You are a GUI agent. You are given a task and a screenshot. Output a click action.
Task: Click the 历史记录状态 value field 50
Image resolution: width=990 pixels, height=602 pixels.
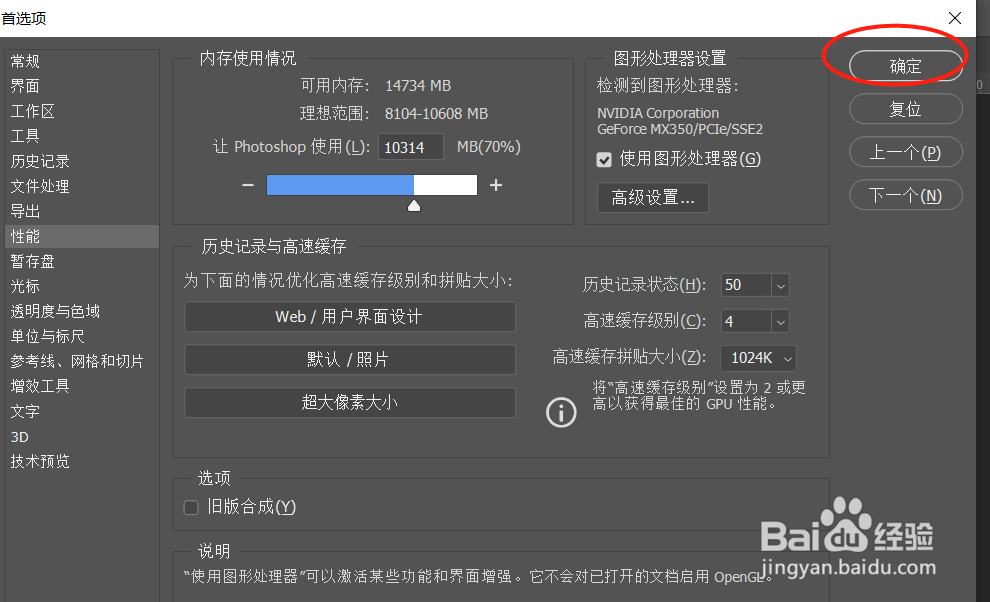(746, 286)
